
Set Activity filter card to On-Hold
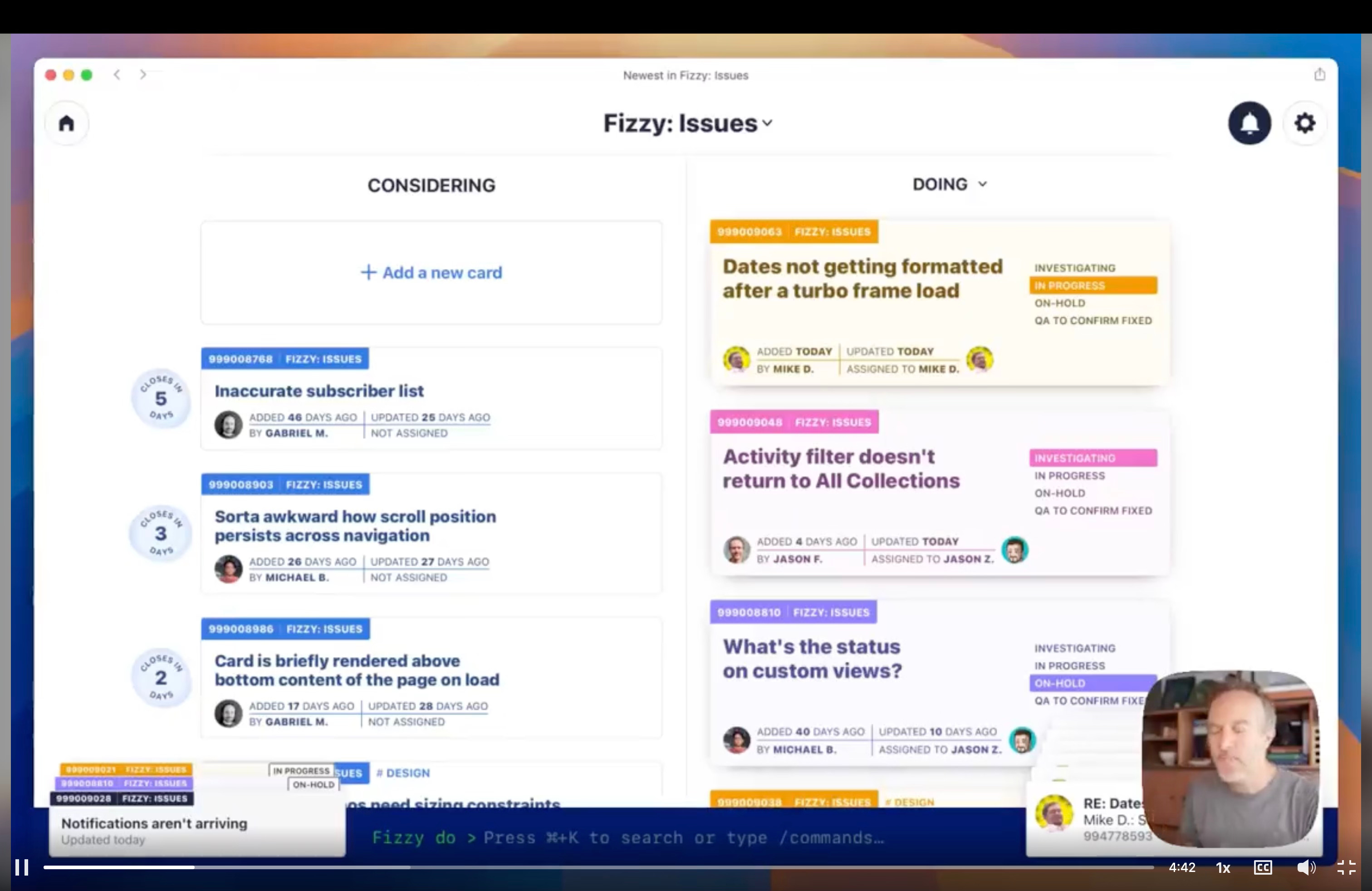click(1059, 493)
